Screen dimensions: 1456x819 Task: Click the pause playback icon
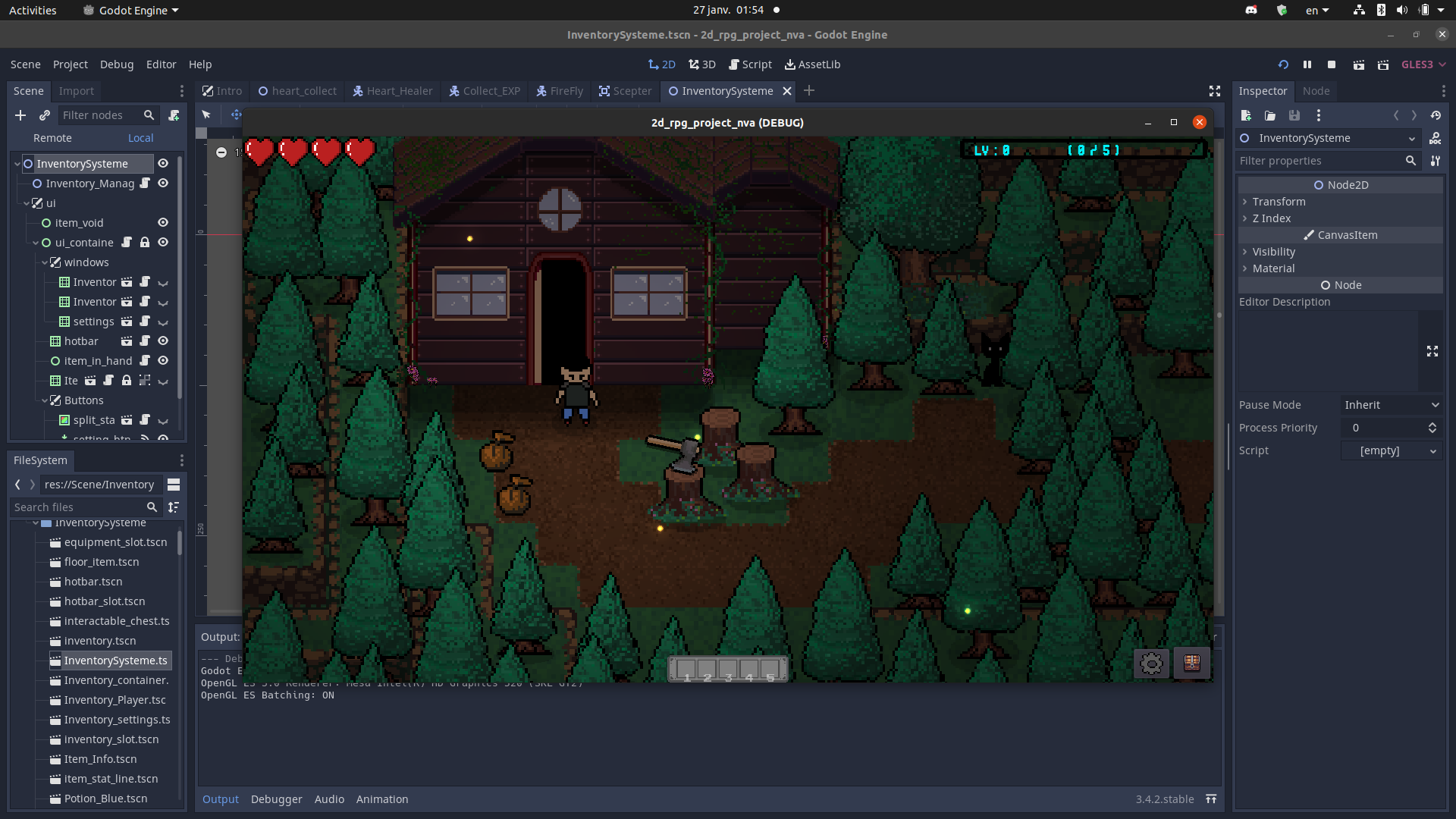click(1306, 64)
